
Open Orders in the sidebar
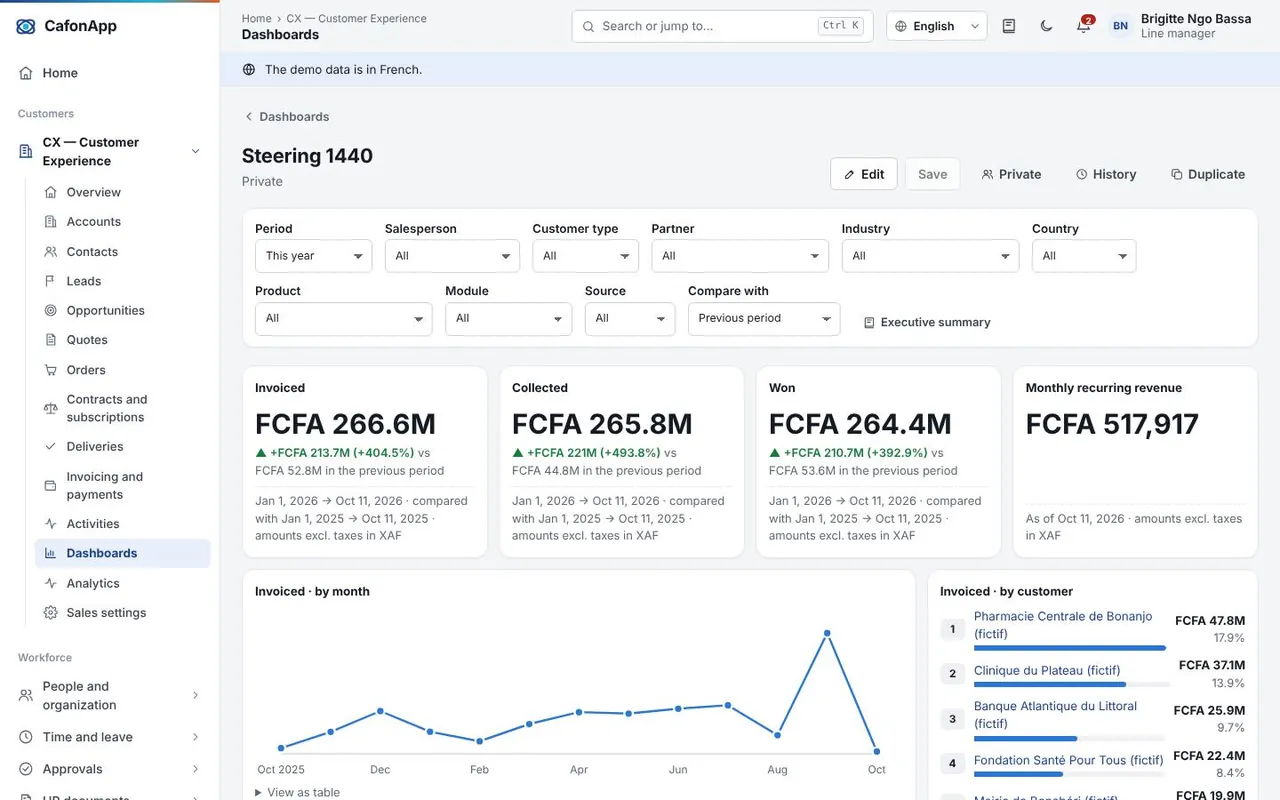coord(122,370)
